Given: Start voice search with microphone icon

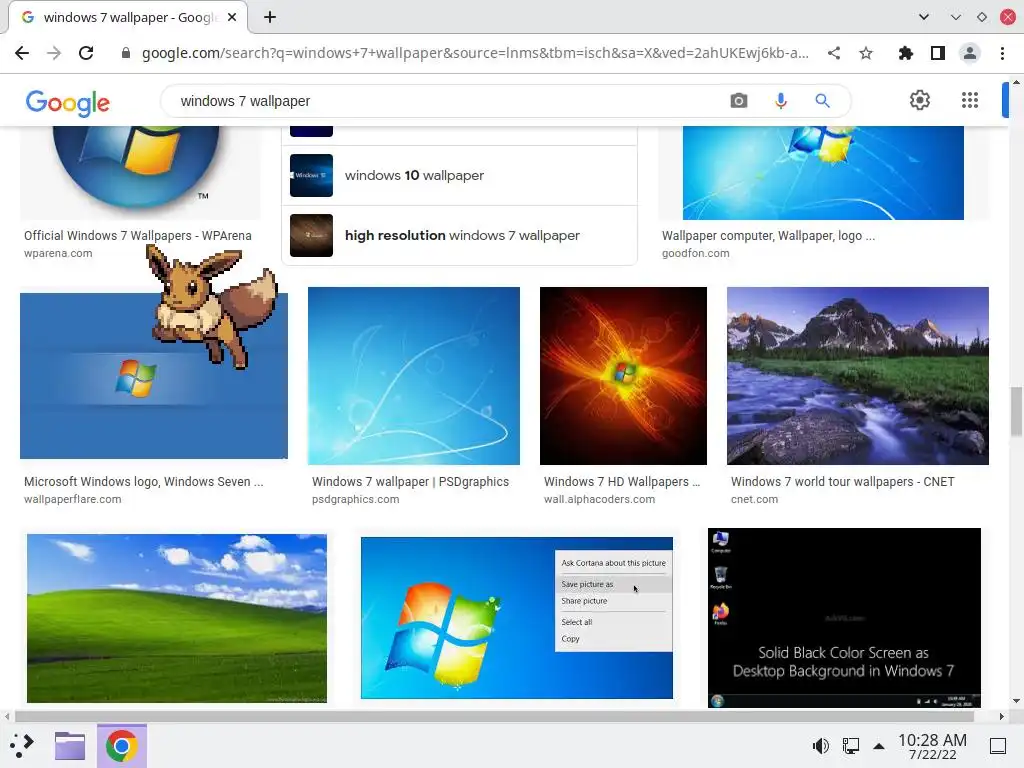Looking at the screenshot, I should point(780,101).
